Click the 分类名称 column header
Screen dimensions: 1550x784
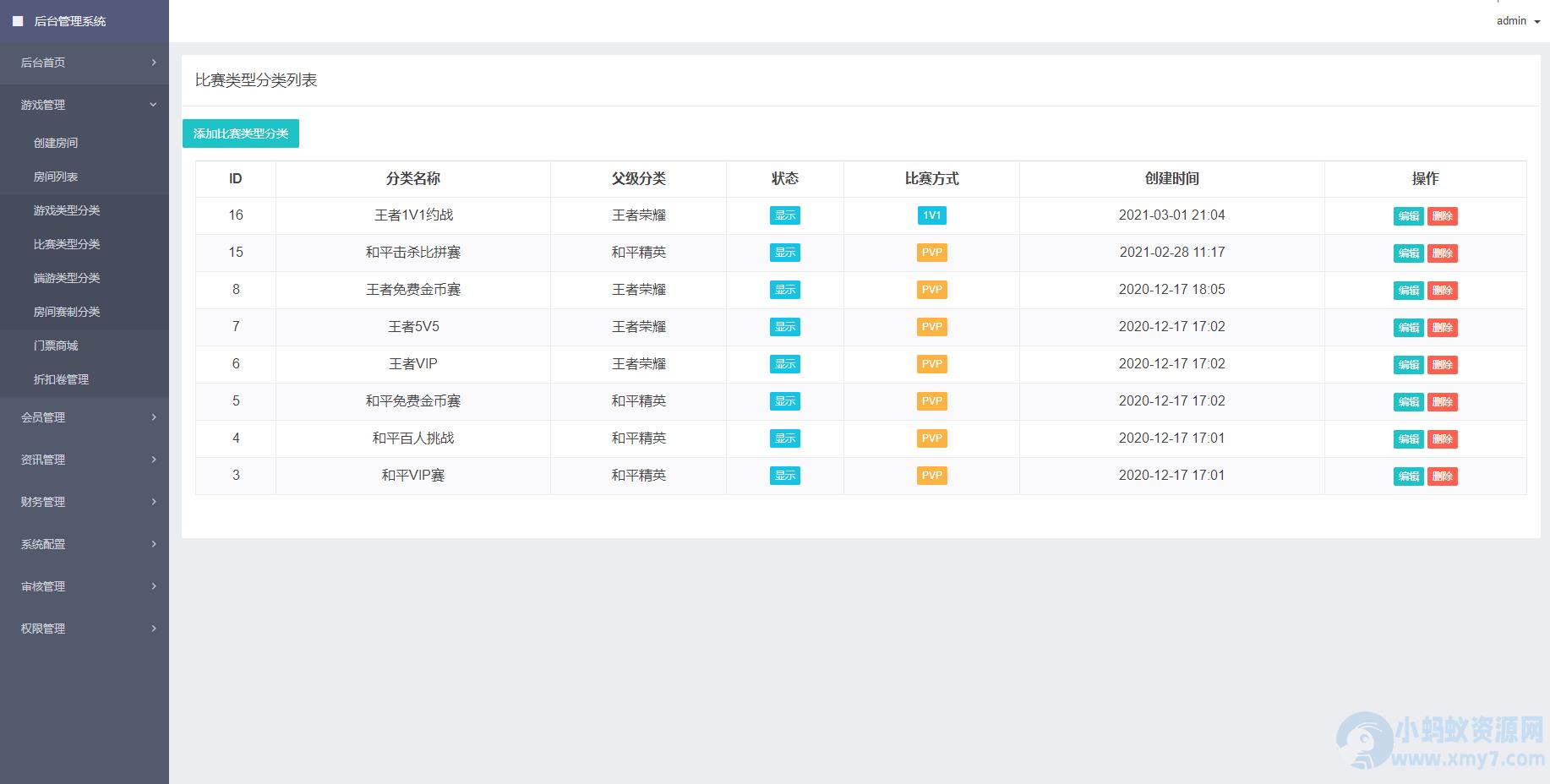pos(413,179)
